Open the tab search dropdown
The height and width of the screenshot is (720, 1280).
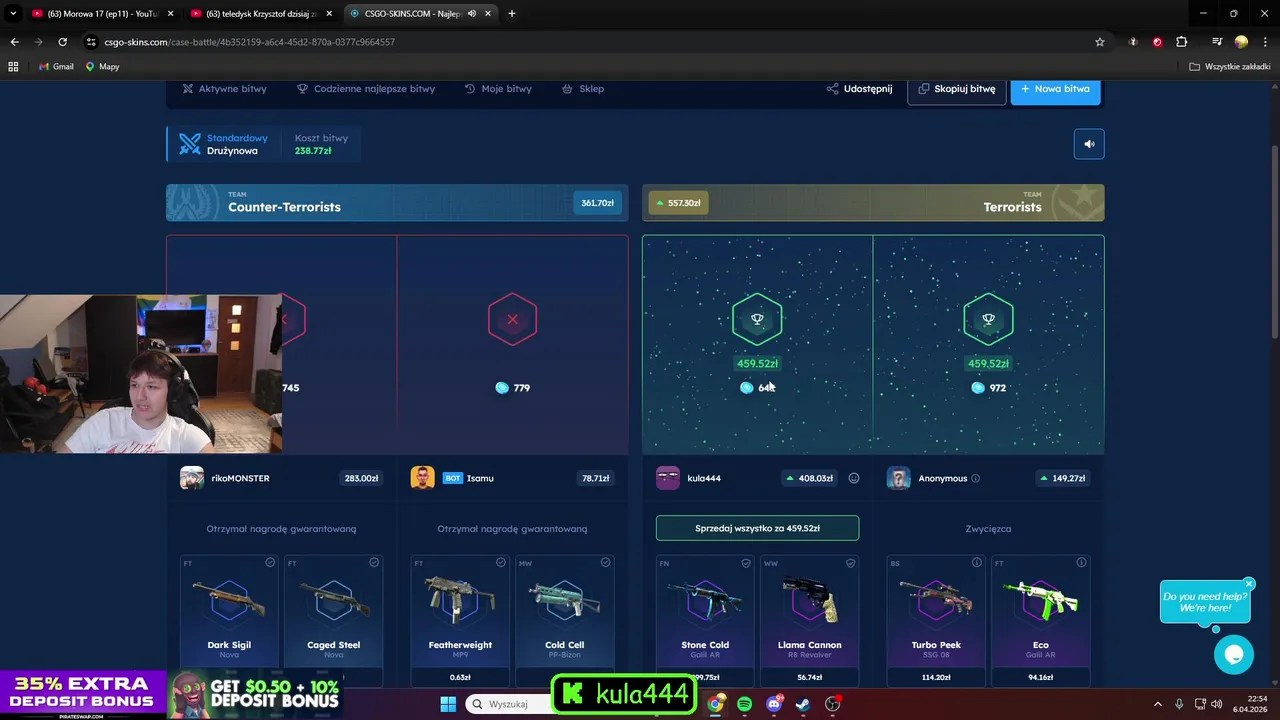[12, 14]
